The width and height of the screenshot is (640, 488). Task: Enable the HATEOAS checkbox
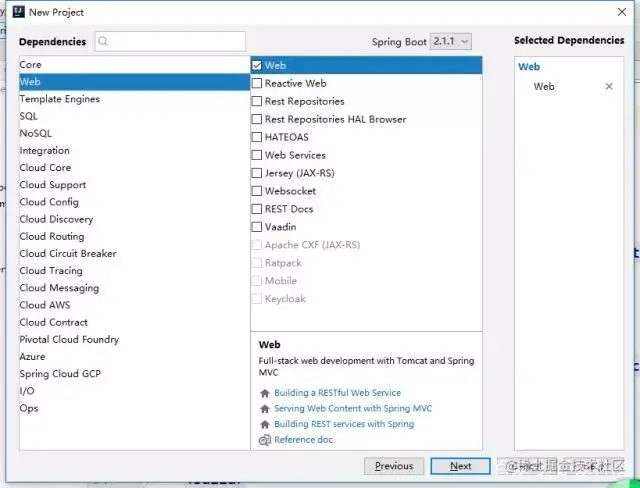(257, 137)
